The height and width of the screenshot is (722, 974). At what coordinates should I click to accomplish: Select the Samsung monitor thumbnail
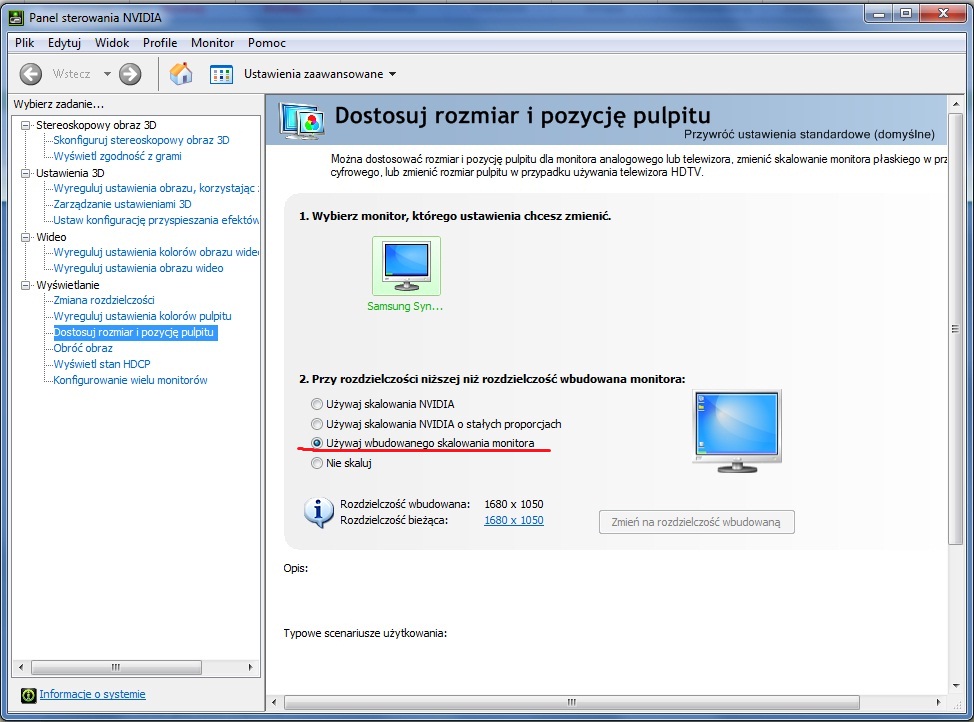click(x=406, y=266)
